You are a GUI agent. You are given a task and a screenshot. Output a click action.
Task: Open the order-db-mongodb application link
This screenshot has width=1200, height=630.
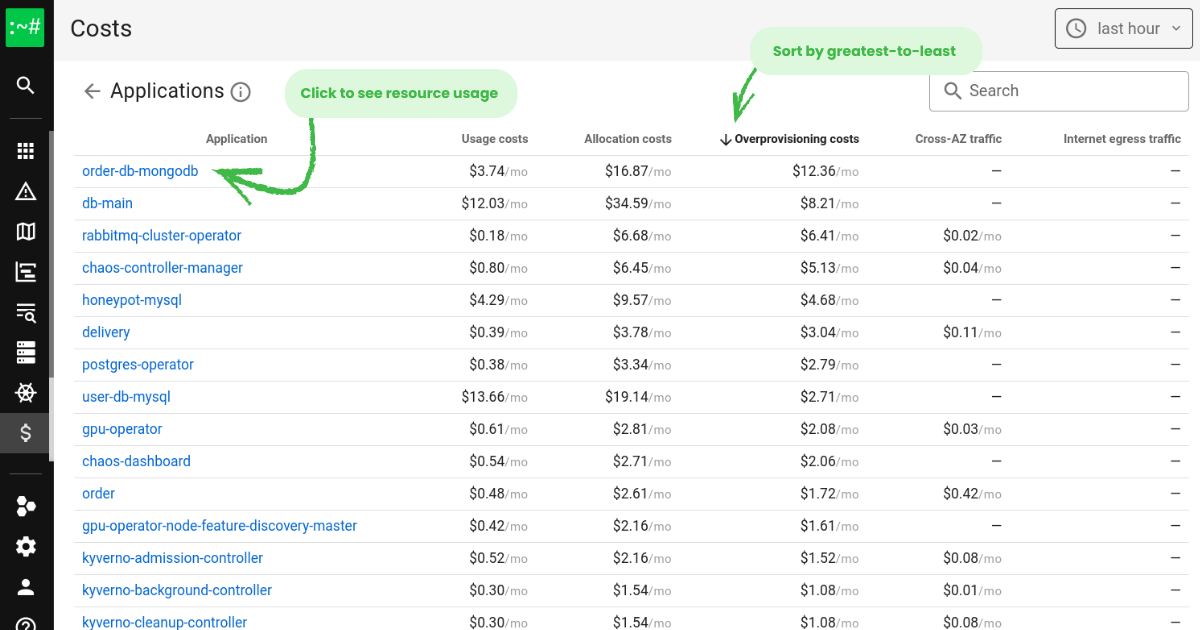140,171
